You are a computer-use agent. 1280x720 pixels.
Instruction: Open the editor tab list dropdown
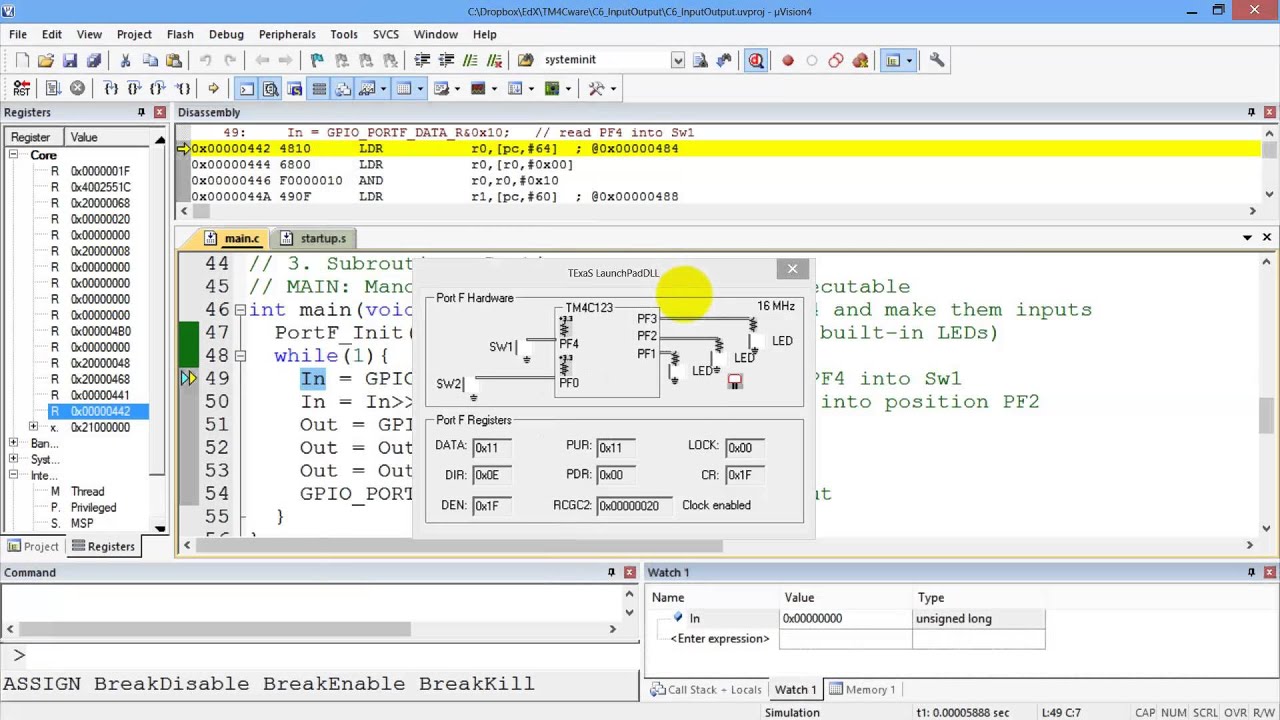coord(1247,238)
